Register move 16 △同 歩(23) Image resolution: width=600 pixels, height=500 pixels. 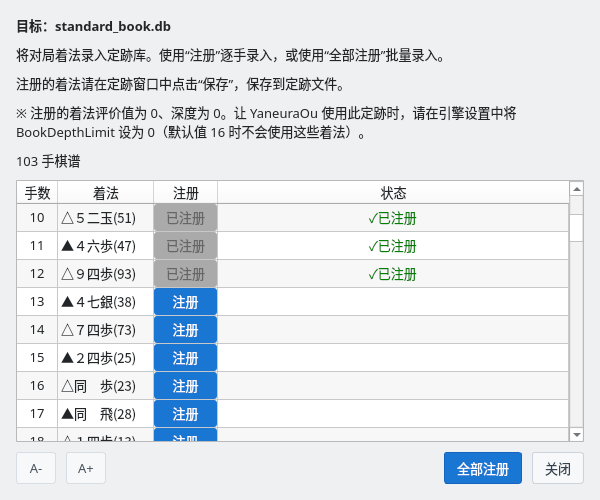pos(186,386)
